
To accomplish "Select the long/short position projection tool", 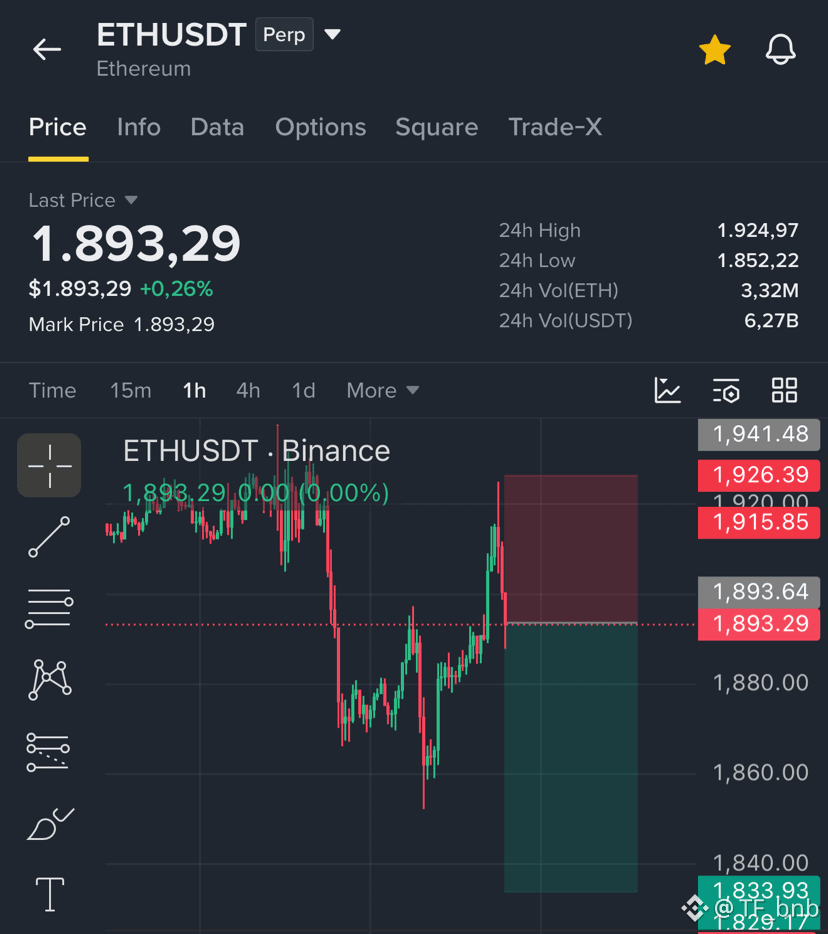I will coord(48,752).
